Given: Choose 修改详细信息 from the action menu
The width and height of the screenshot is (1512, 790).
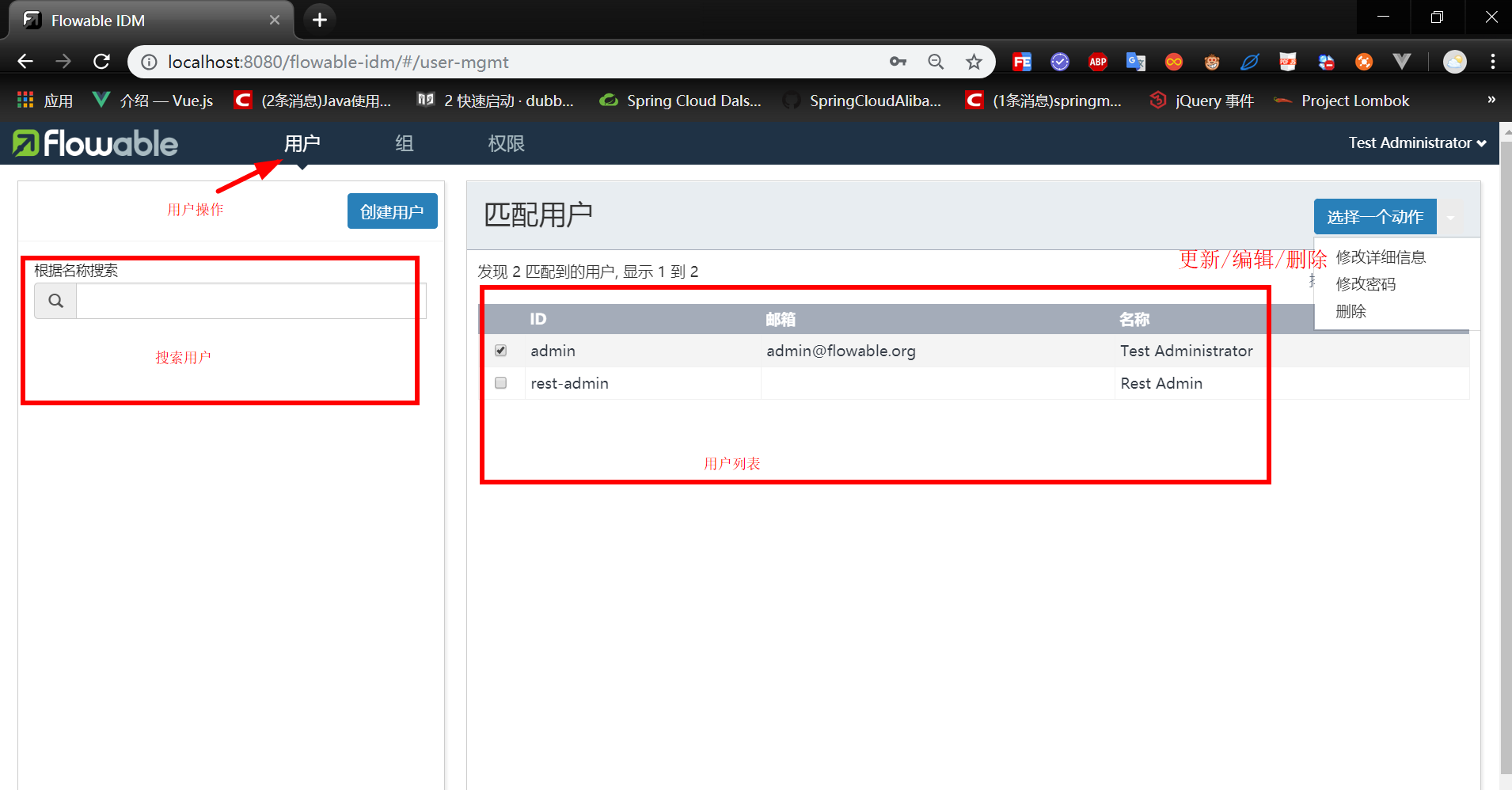Looking at the screenshot, I should point(1381,257).
